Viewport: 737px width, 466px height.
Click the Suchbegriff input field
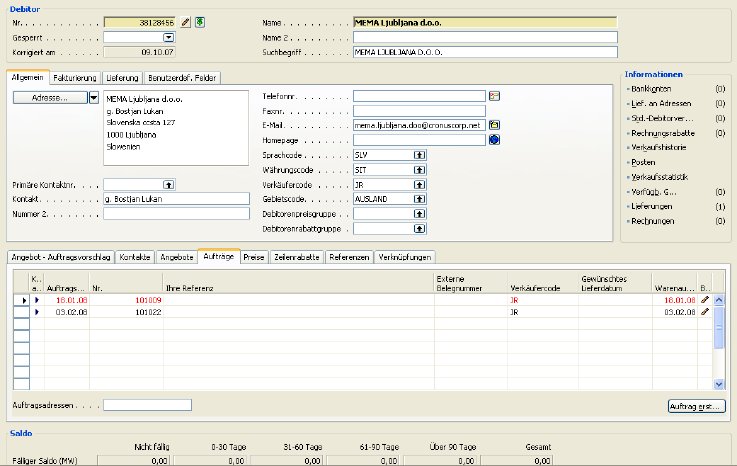coord(485,52)
